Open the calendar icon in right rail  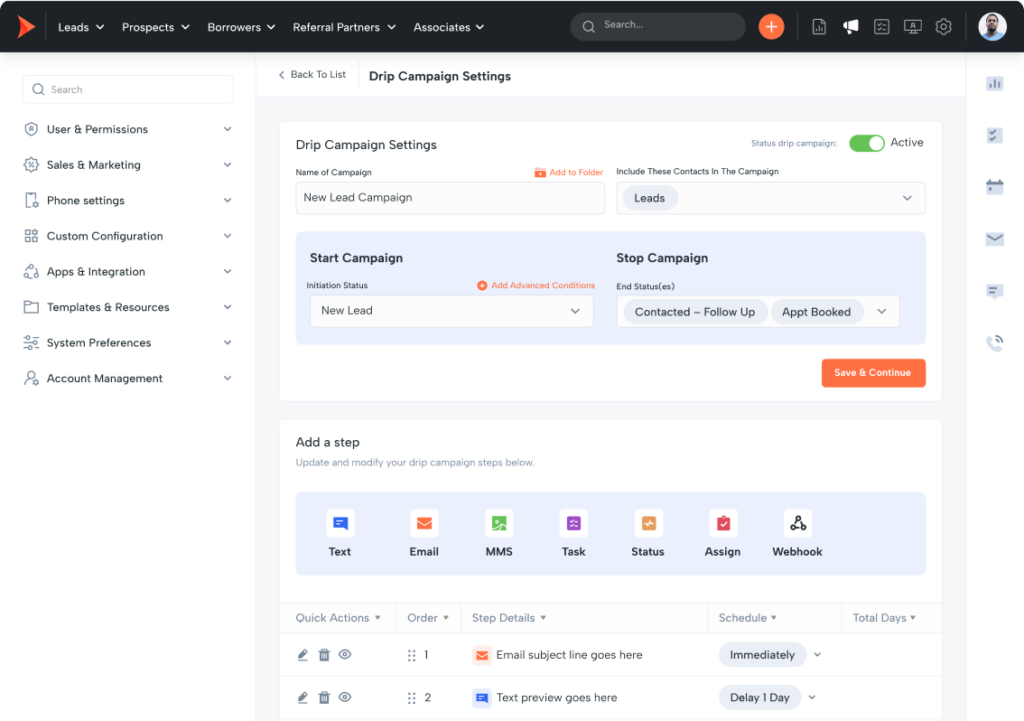coord(995,187)
